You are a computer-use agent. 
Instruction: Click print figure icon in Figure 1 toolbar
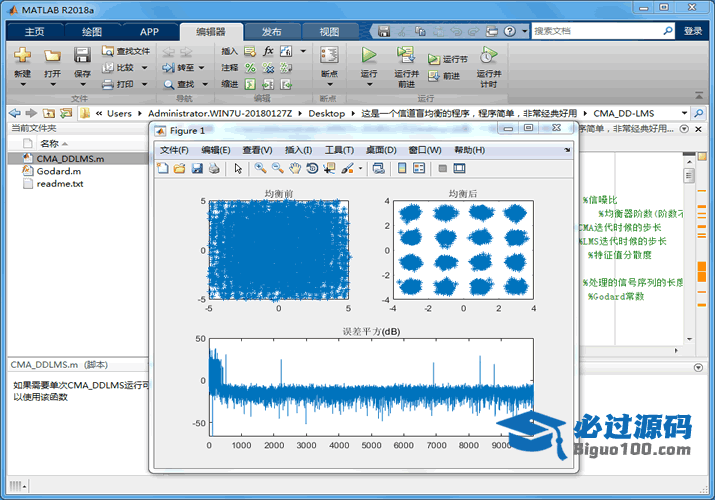click(214, 168)
